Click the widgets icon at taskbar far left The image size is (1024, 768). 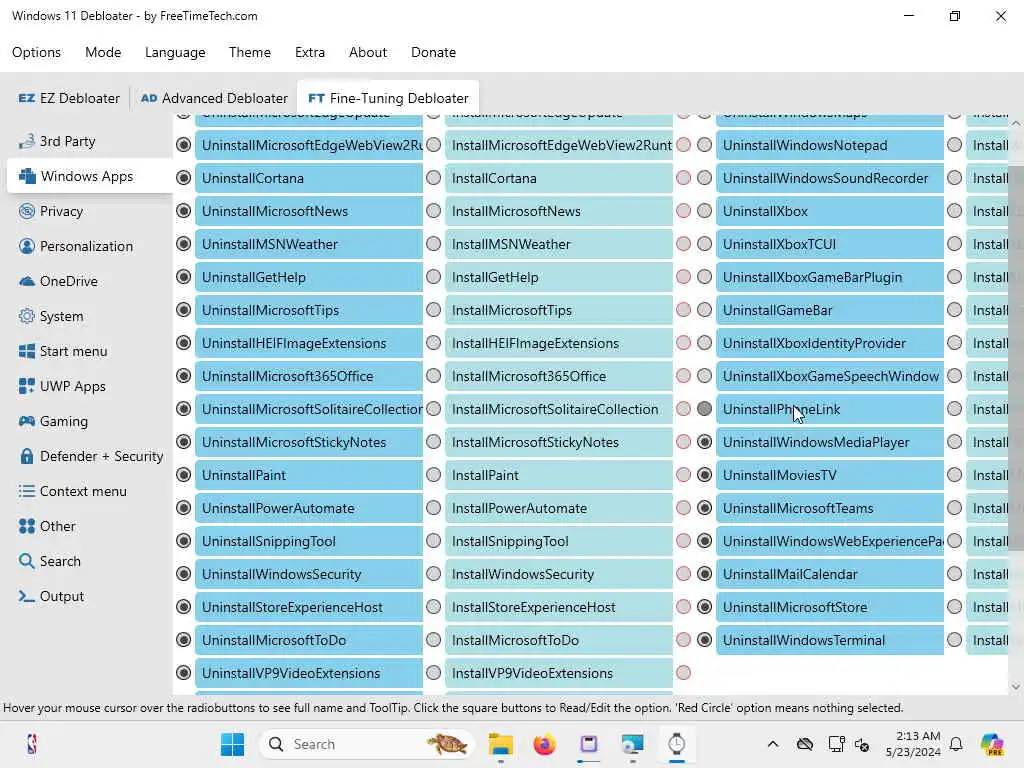pyautogui.click(x=31, y=744)
